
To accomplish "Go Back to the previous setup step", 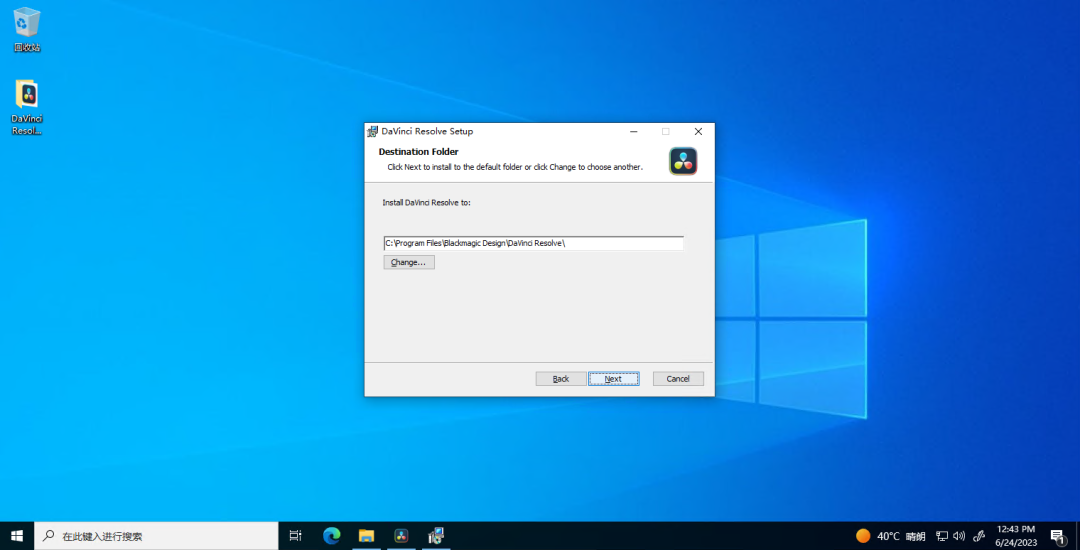I will coord(561,379).
